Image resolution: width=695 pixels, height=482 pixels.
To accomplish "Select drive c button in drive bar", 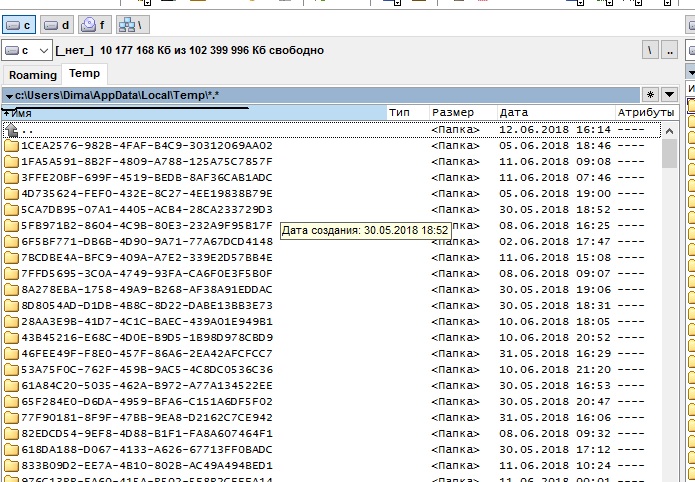I will [19, 23].
